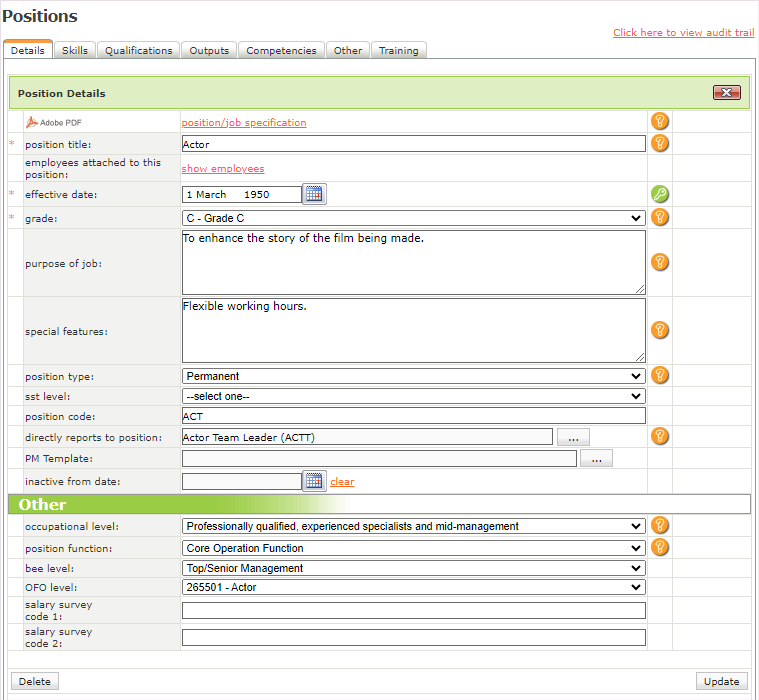
Task: Open the position/job specification link
Action: [x=244, y=122]
